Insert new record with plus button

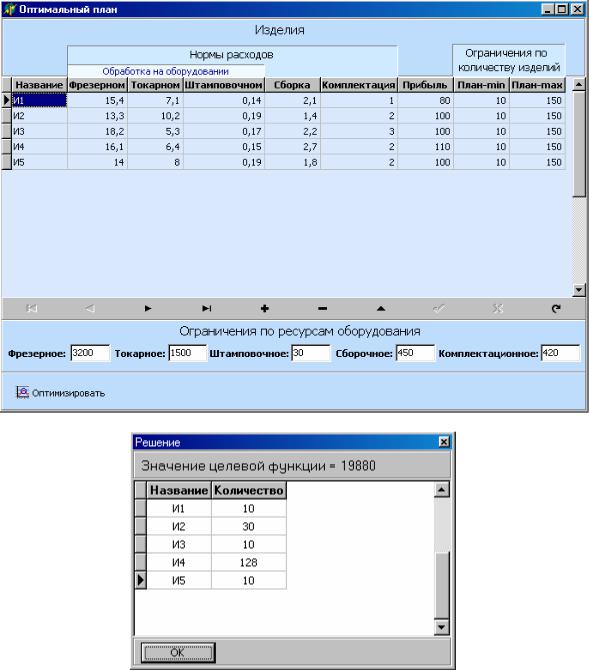[x=265, y=308]
